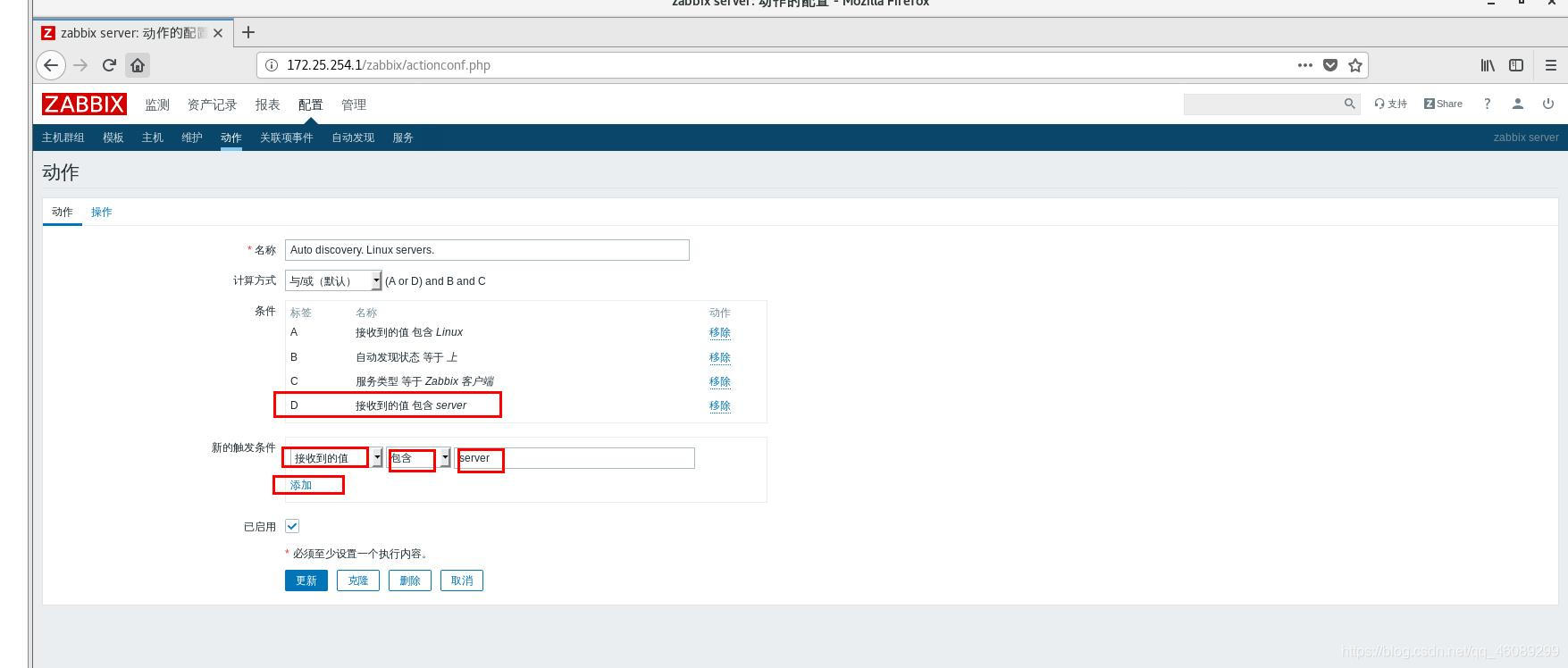Switch to the 操作 tab
Viewport: 1568px width, 668px height.
(x=101, y=212)
